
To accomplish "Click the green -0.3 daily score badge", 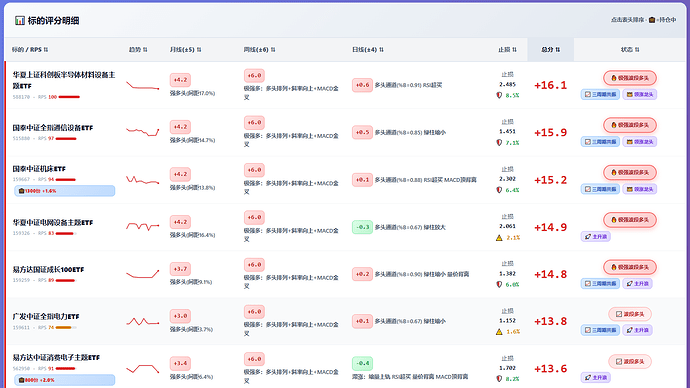I will (362, 227).
